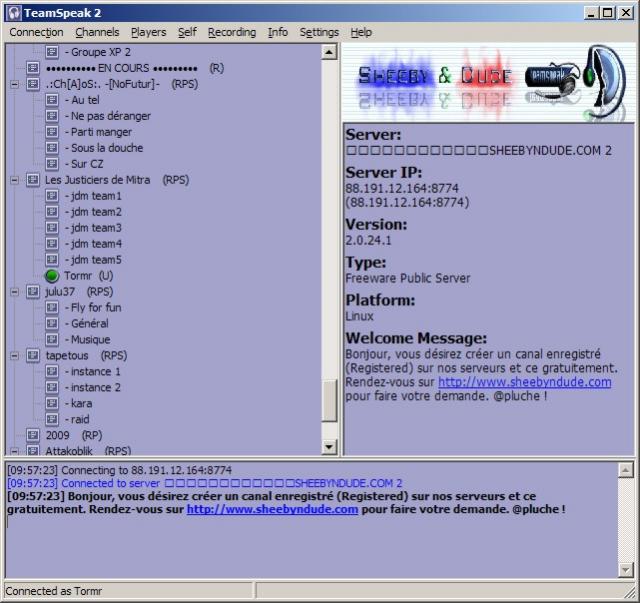Screen dimensions: 640x603
Task: Click the icon beside Sous la douche
Action: click(x=52, y=148)
